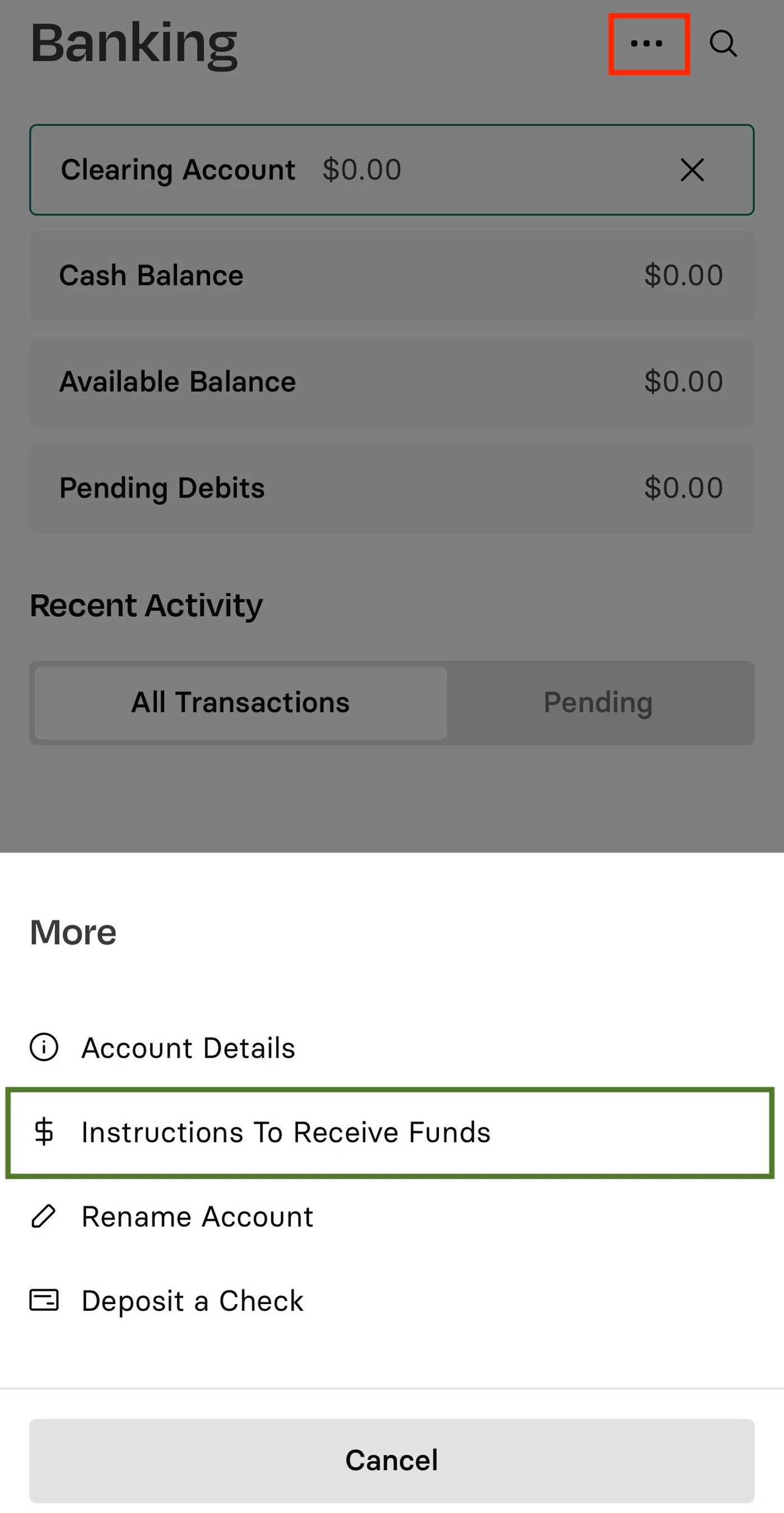
Task: Select Account Details from More menu
Action: (188, 1048)
